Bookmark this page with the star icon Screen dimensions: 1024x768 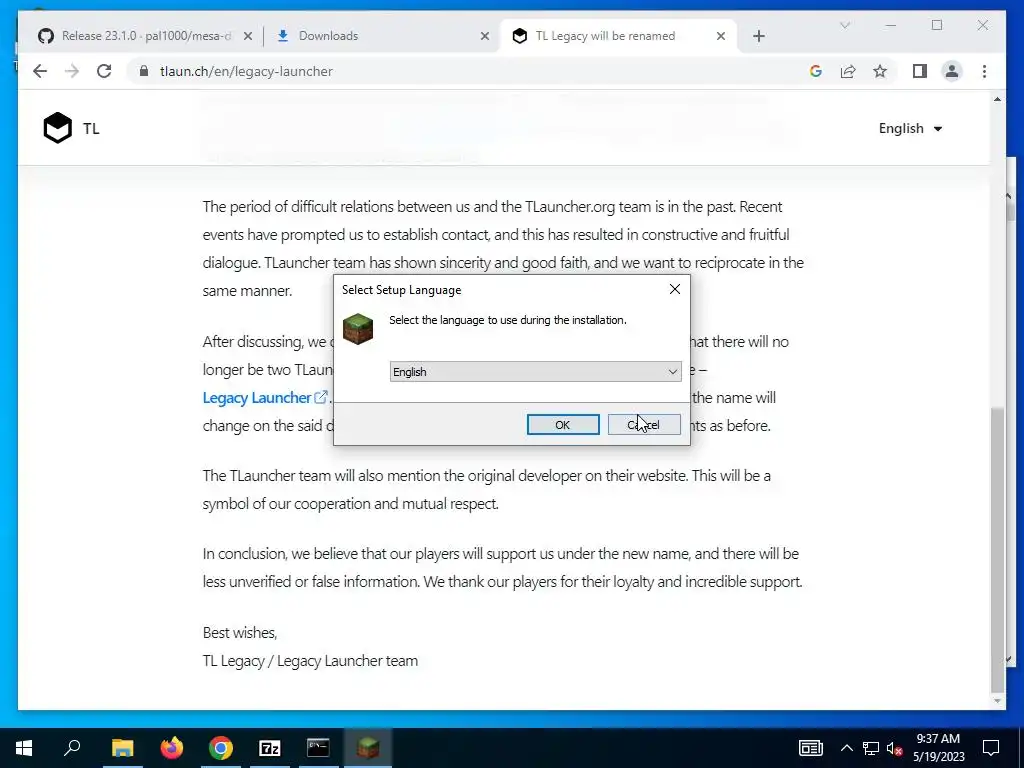[880, 71]
